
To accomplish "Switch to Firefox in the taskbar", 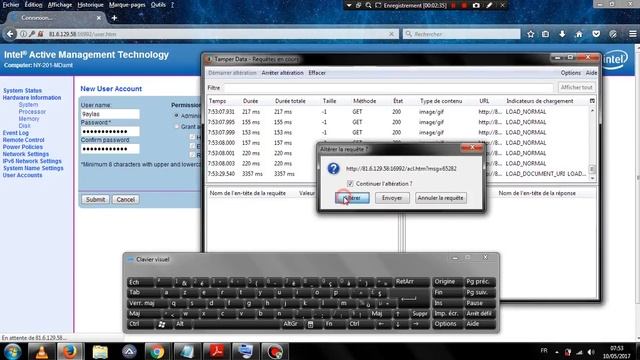I will click(69, 351).
